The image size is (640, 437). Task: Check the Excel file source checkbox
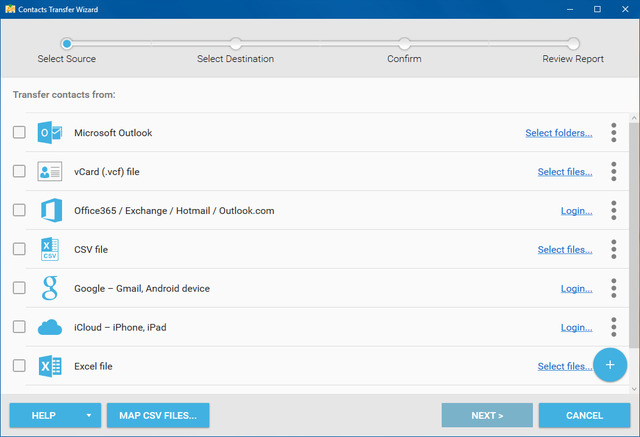[x=19, y=366]
